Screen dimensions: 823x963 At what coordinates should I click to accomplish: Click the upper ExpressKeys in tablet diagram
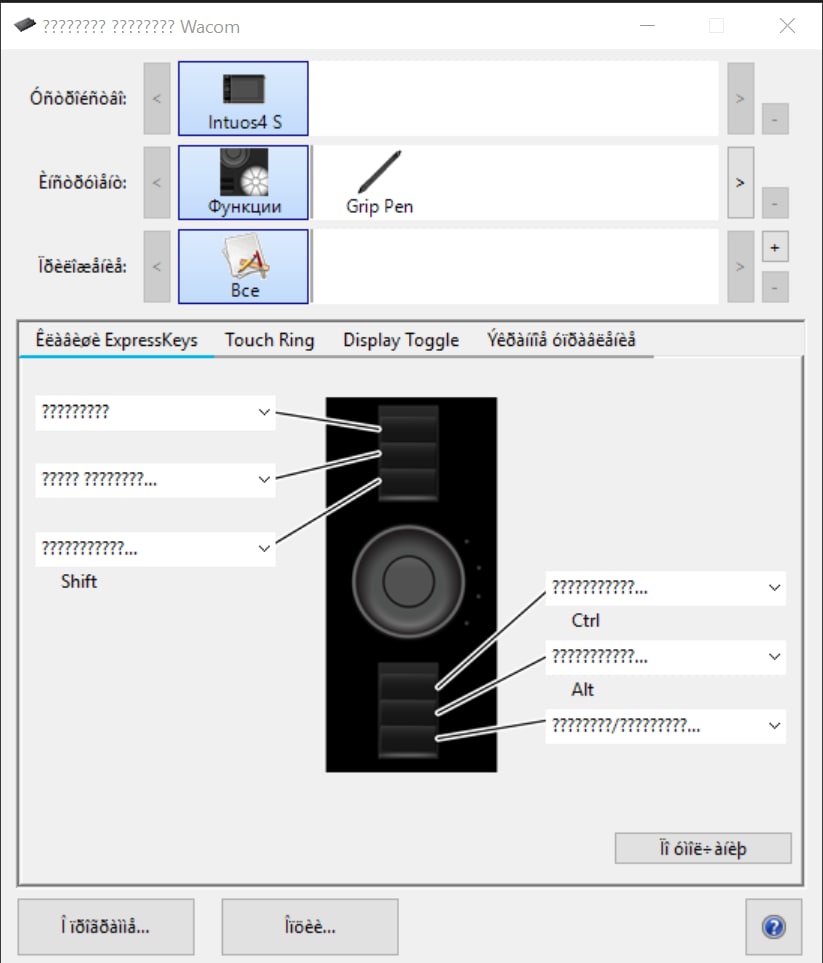click(408, 453)
